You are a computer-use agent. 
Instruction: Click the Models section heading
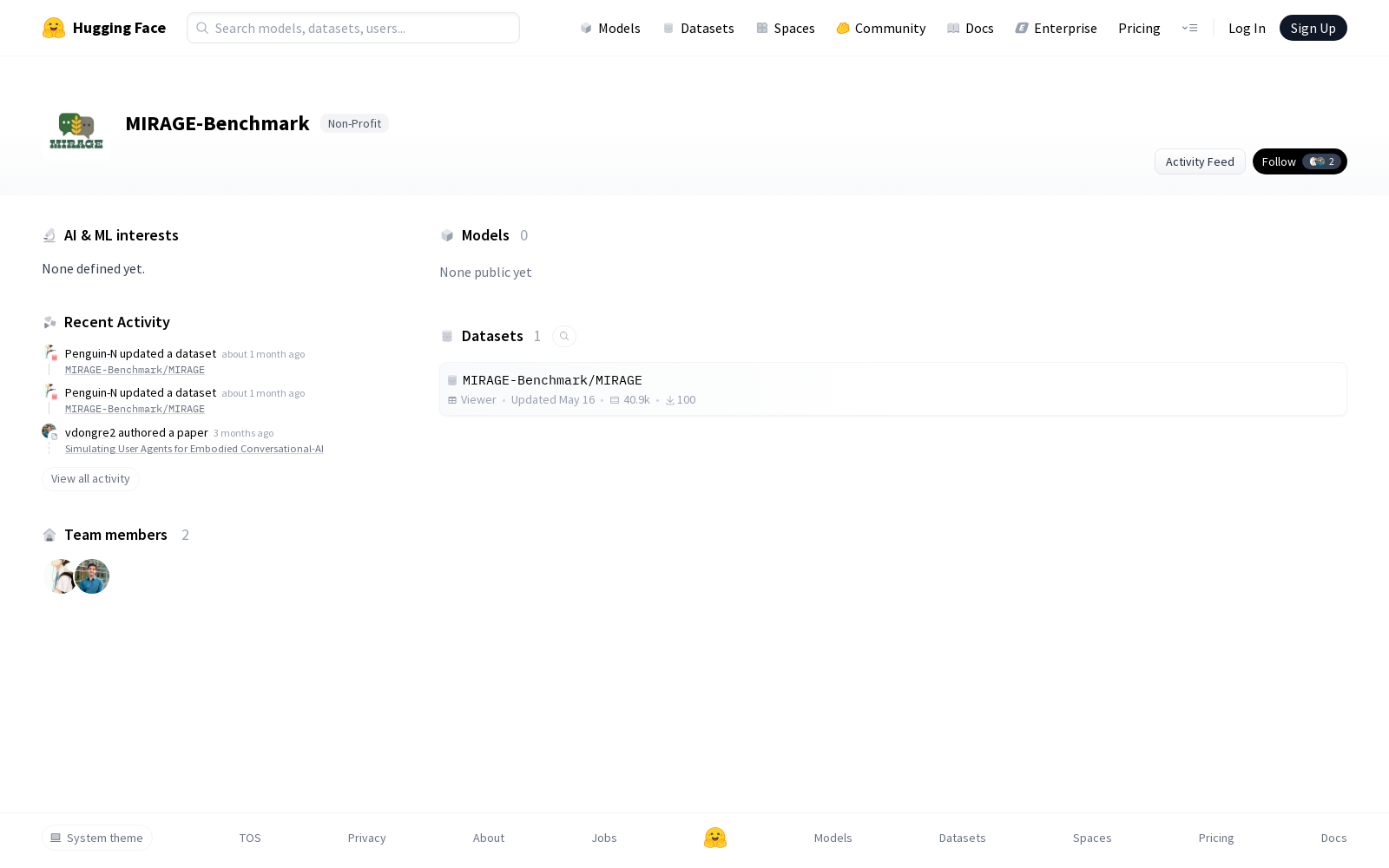click(485, 235)
